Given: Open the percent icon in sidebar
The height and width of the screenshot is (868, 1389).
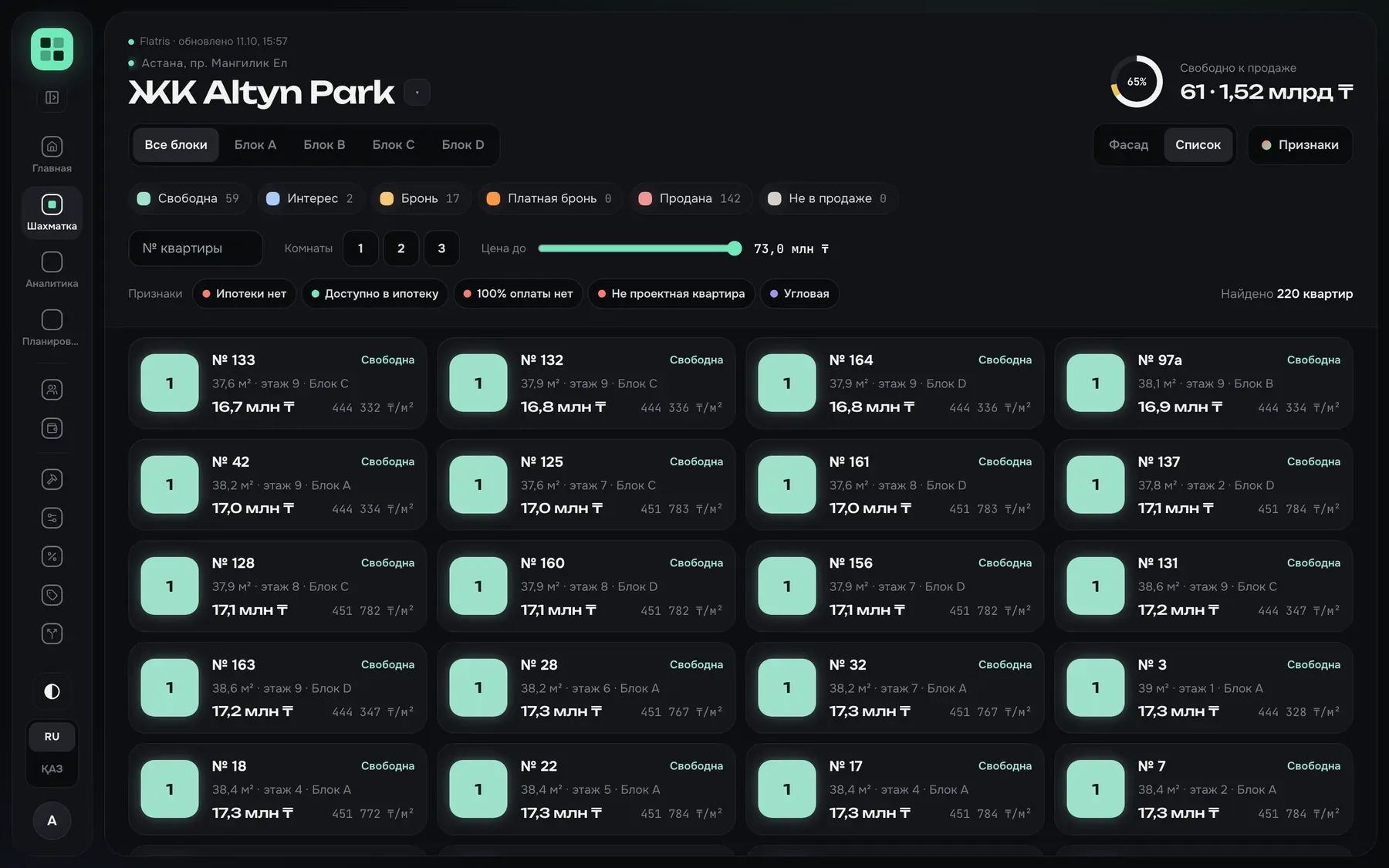Looking at the screenshot, I should pos(52,556).
